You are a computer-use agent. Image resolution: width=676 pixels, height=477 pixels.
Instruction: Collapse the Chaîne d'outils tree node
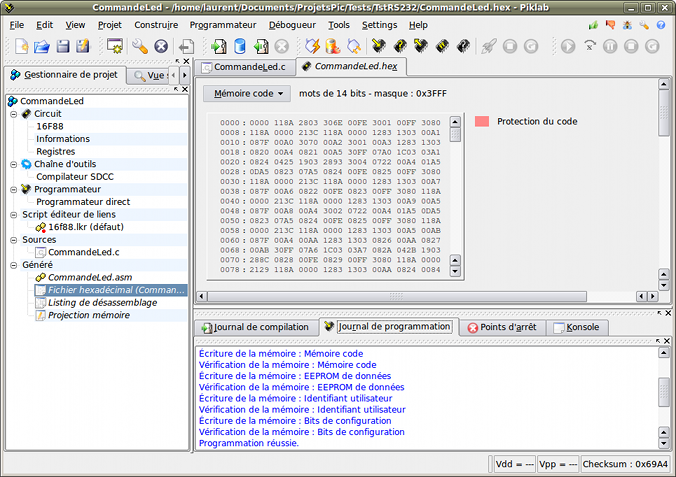coord(14,164)
